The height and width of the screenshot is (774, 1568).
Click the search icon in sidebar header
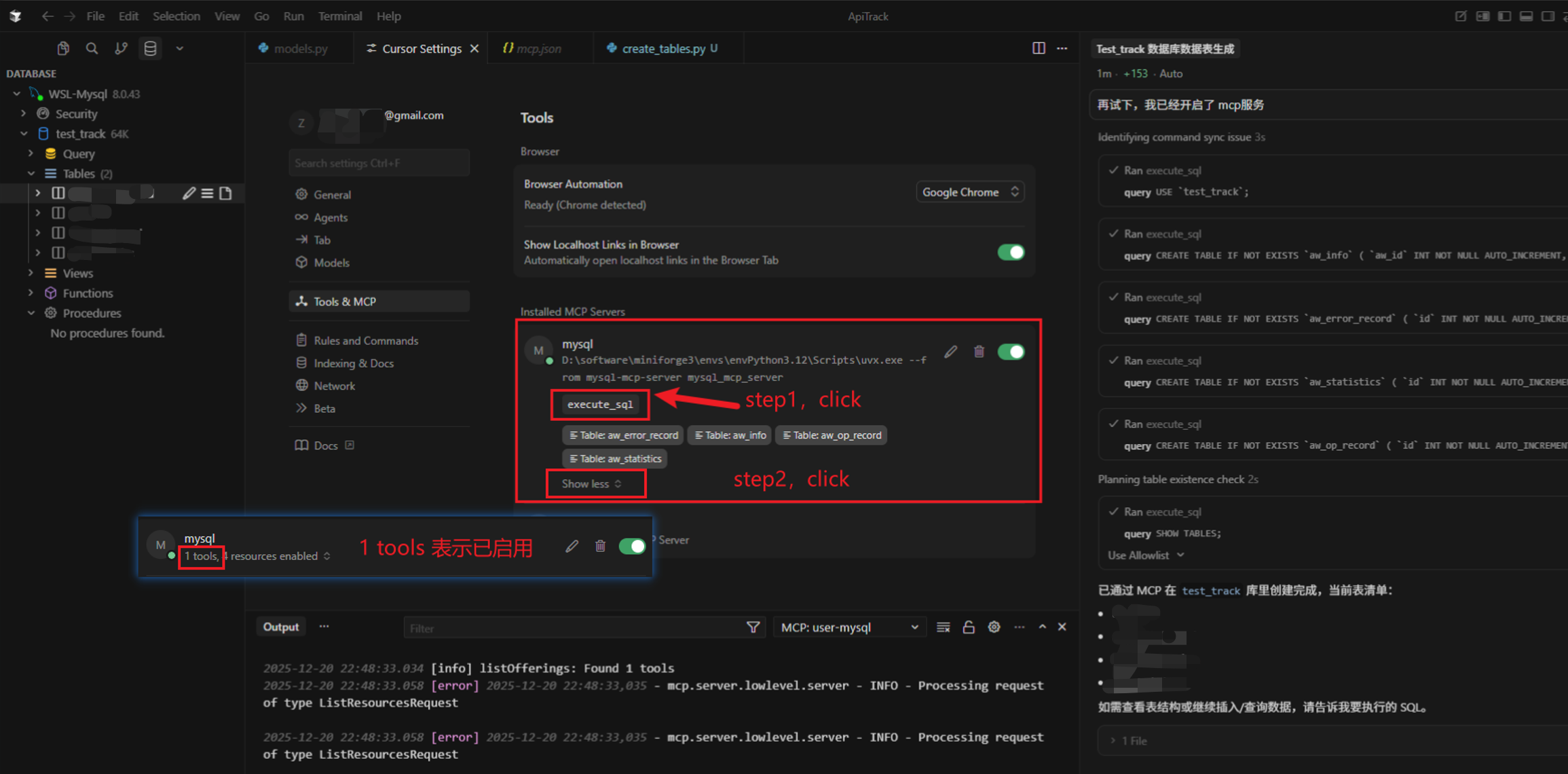click(x=92, y=48)
